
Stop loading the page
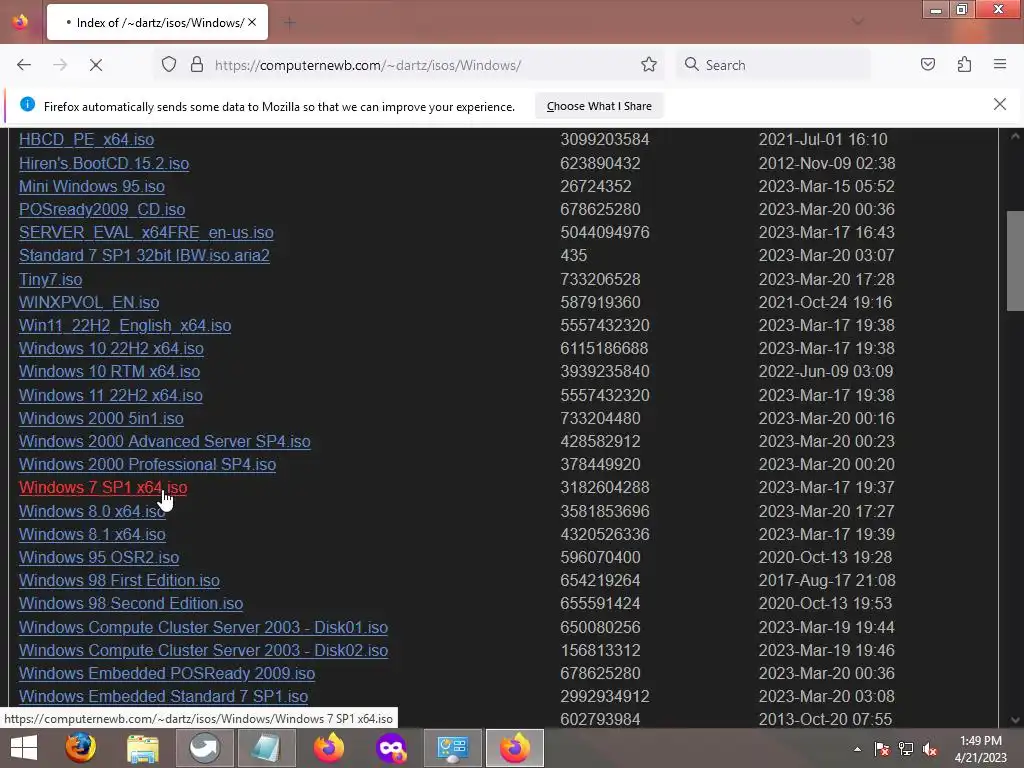(95, 65)
